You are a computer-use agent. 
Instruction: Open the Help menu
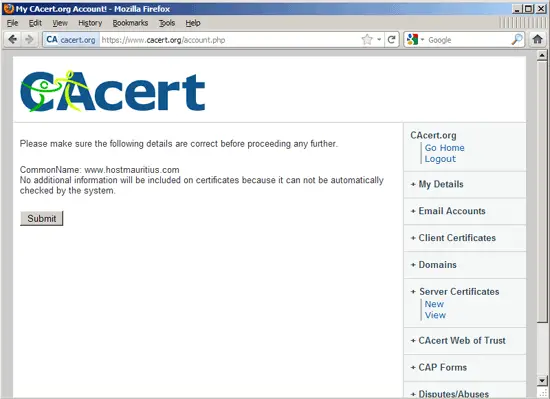(193, 23)
